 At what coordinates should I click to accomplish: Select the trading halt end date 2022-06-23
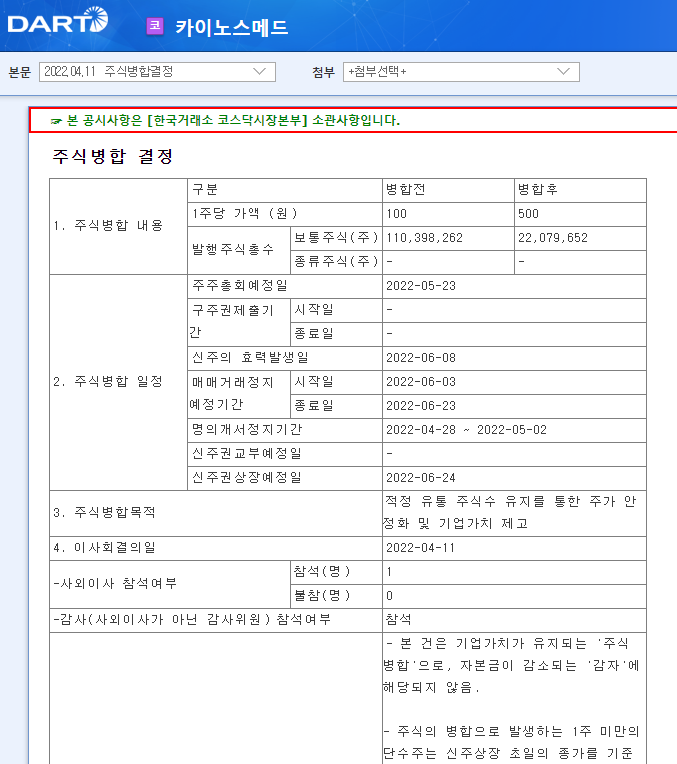(x=421, y=406)
